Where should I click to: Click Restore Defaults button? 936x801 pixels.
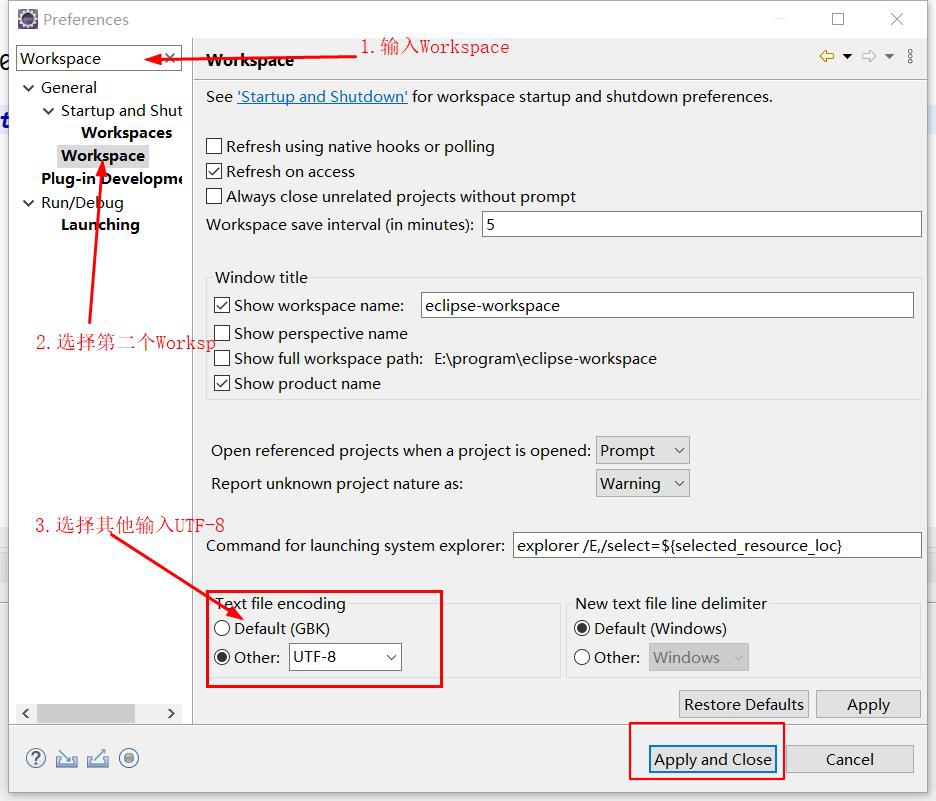click(744, 704)
